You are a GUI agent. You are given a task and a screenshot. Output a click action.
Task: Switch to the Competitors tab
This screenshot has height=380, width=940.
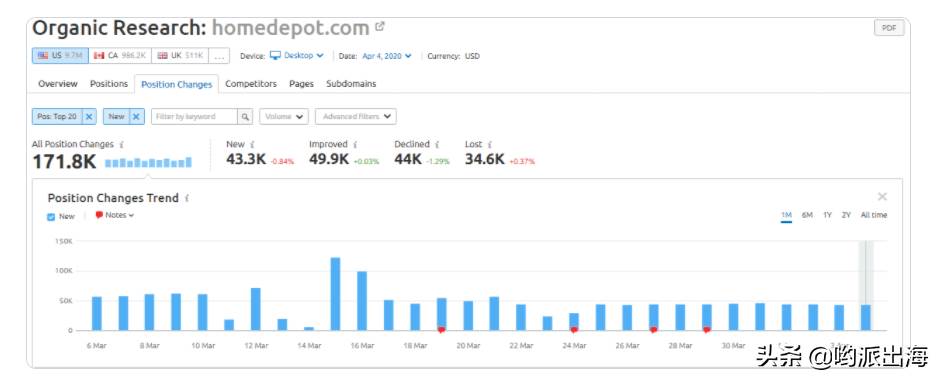pos(251,84)
